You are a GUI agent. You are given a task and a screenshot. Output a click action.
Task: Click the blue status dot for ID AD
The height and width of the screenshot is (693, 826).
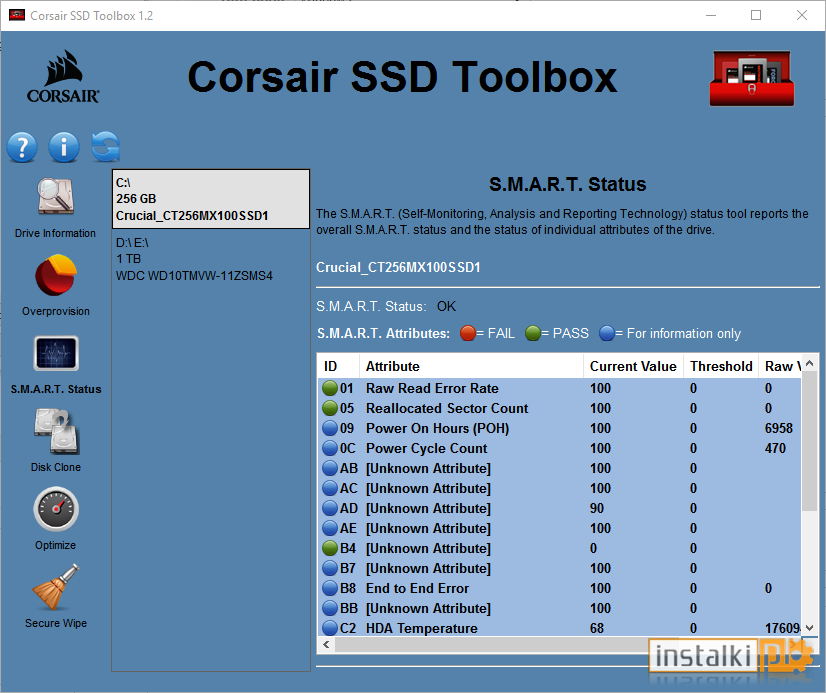[x=330, y=508]
